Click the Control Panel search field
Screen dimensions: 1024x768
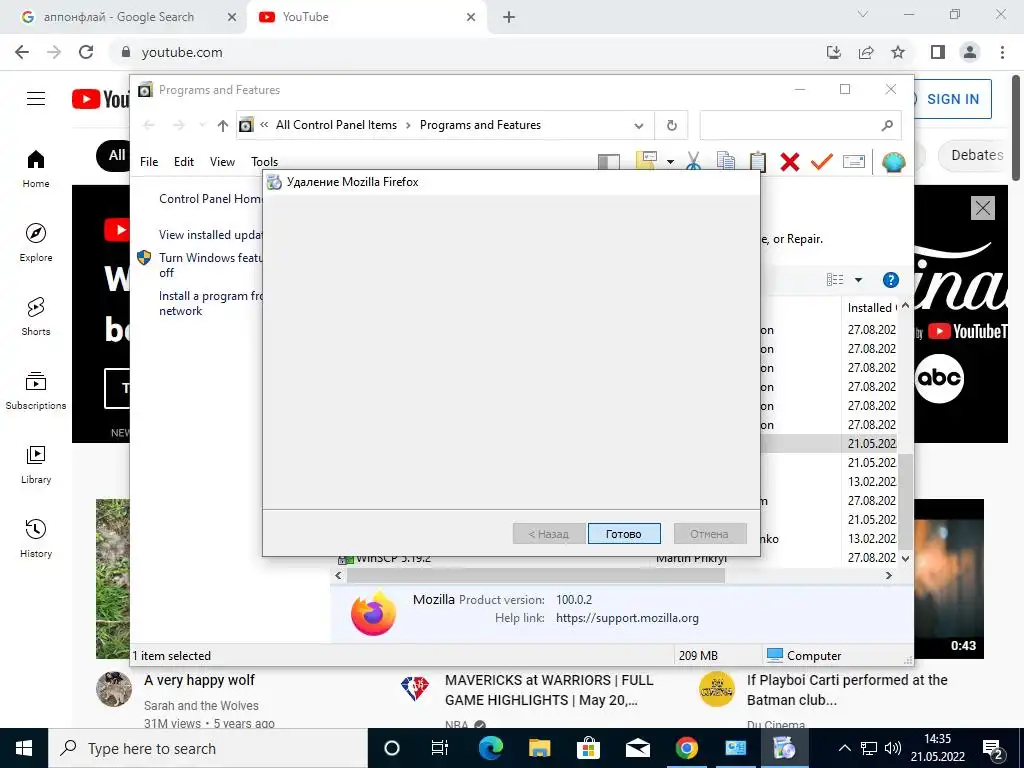800,125
